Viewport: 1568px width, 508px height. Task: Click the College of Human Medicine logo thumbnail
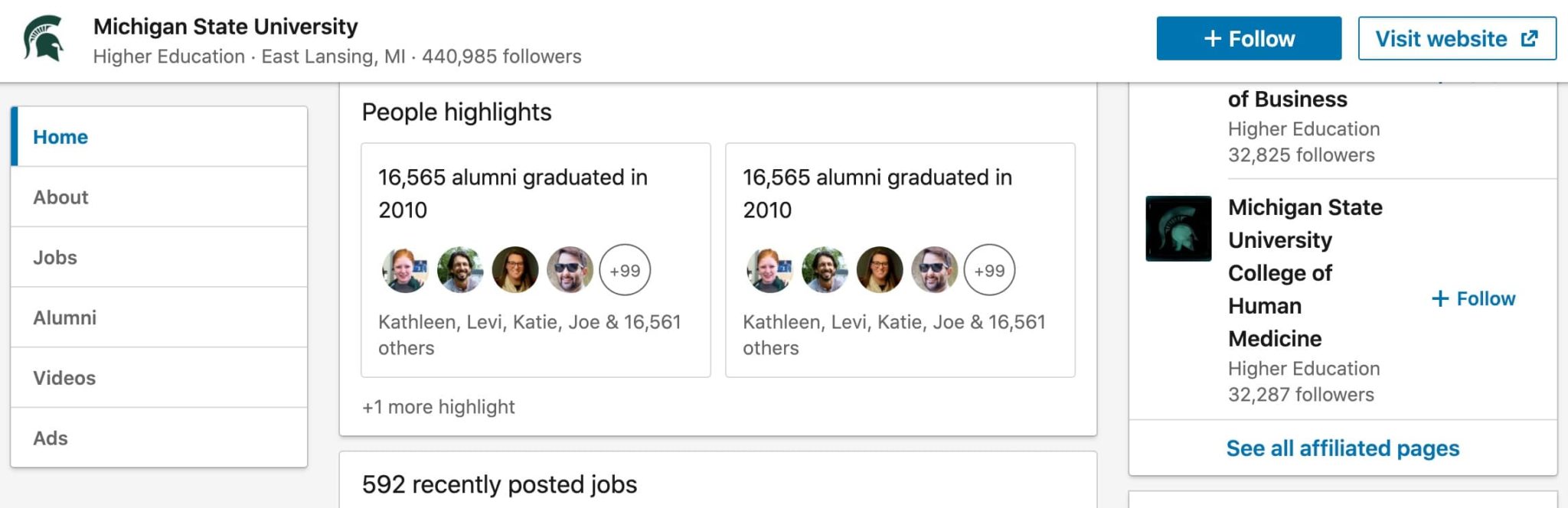(x=1178, y=229)
